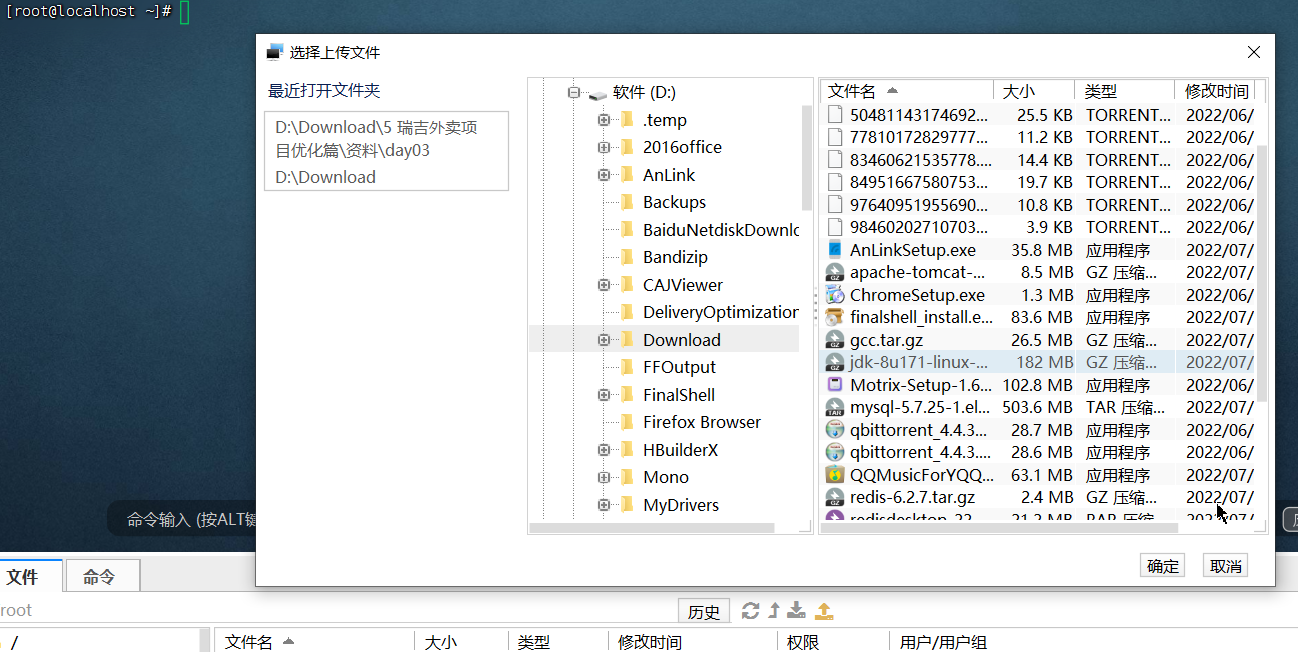Select the 84951667580753 torrent row
The width and height of the screenshot is (1298, 652).
click(1038, 182)
